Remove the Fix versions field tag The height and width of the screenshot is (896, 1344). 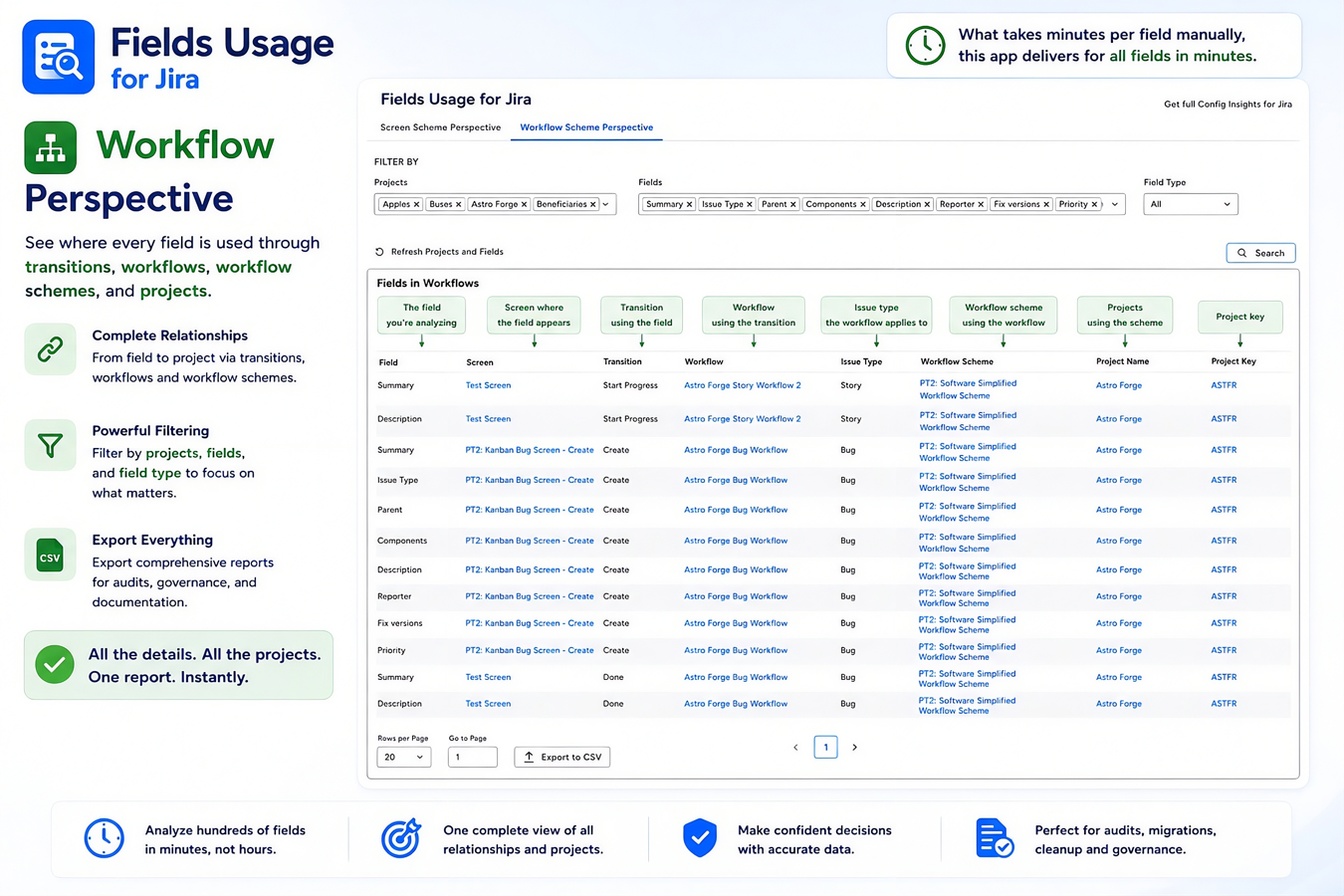1046,204
